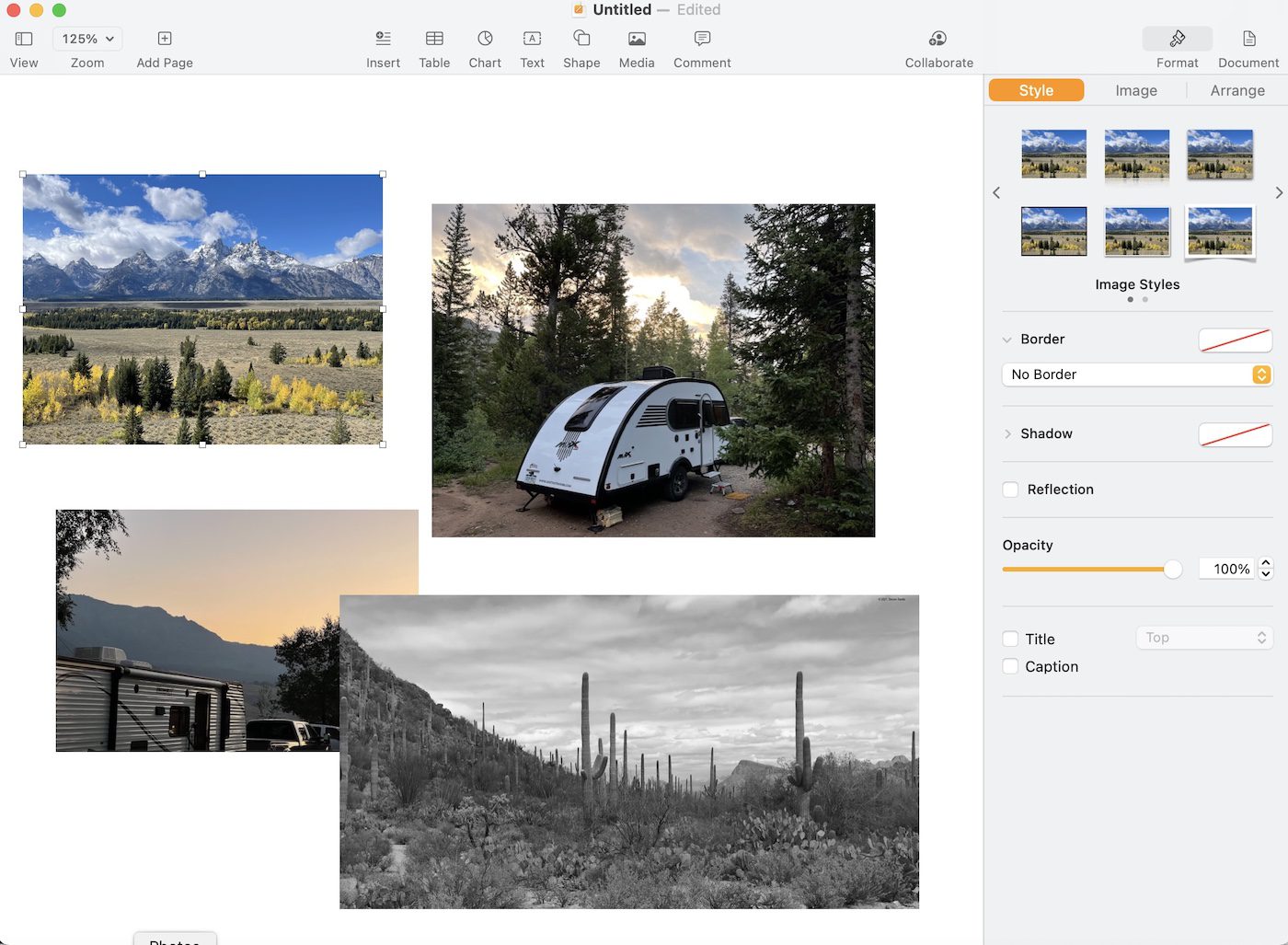
Task: Enable the Reflection checkbox
Action: coord(1010,490)
